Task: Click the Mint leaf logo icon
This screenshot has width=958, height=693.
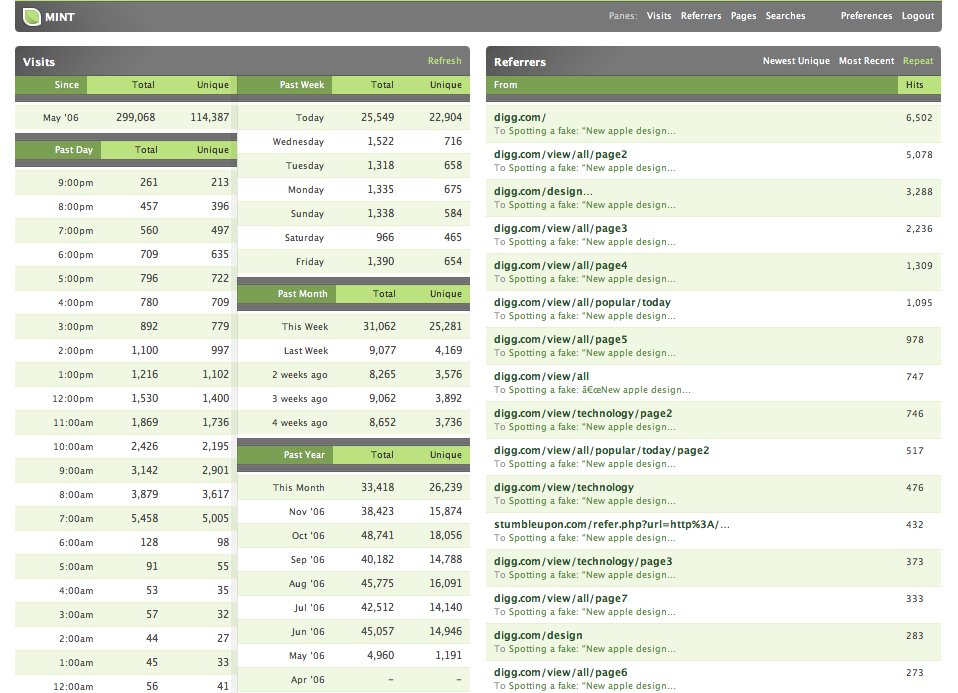Action: pyautogui.click(x=31, y=16)
